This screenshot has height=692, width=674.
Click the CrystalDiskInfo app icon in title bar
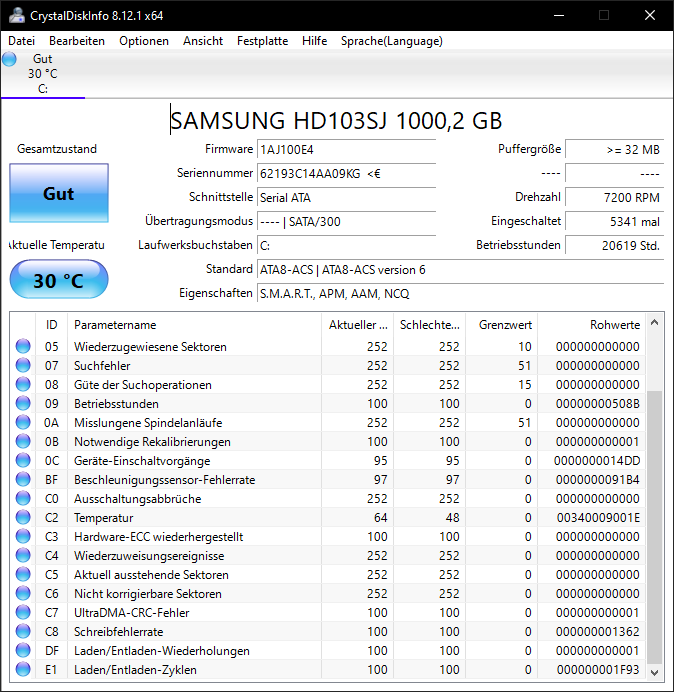coord(17,15)
